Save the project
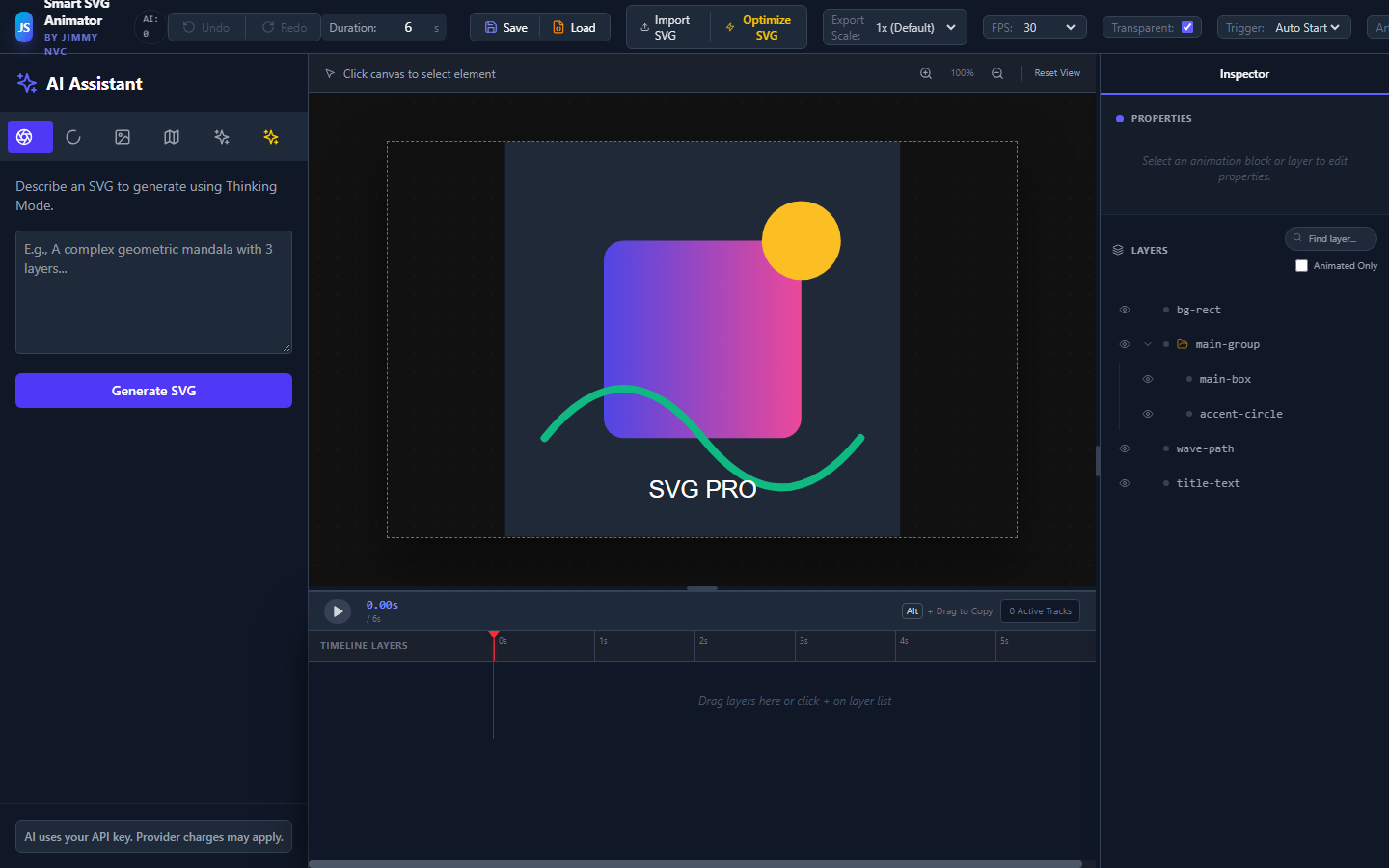Screen dimensions: 1389x868 point(505,27)
